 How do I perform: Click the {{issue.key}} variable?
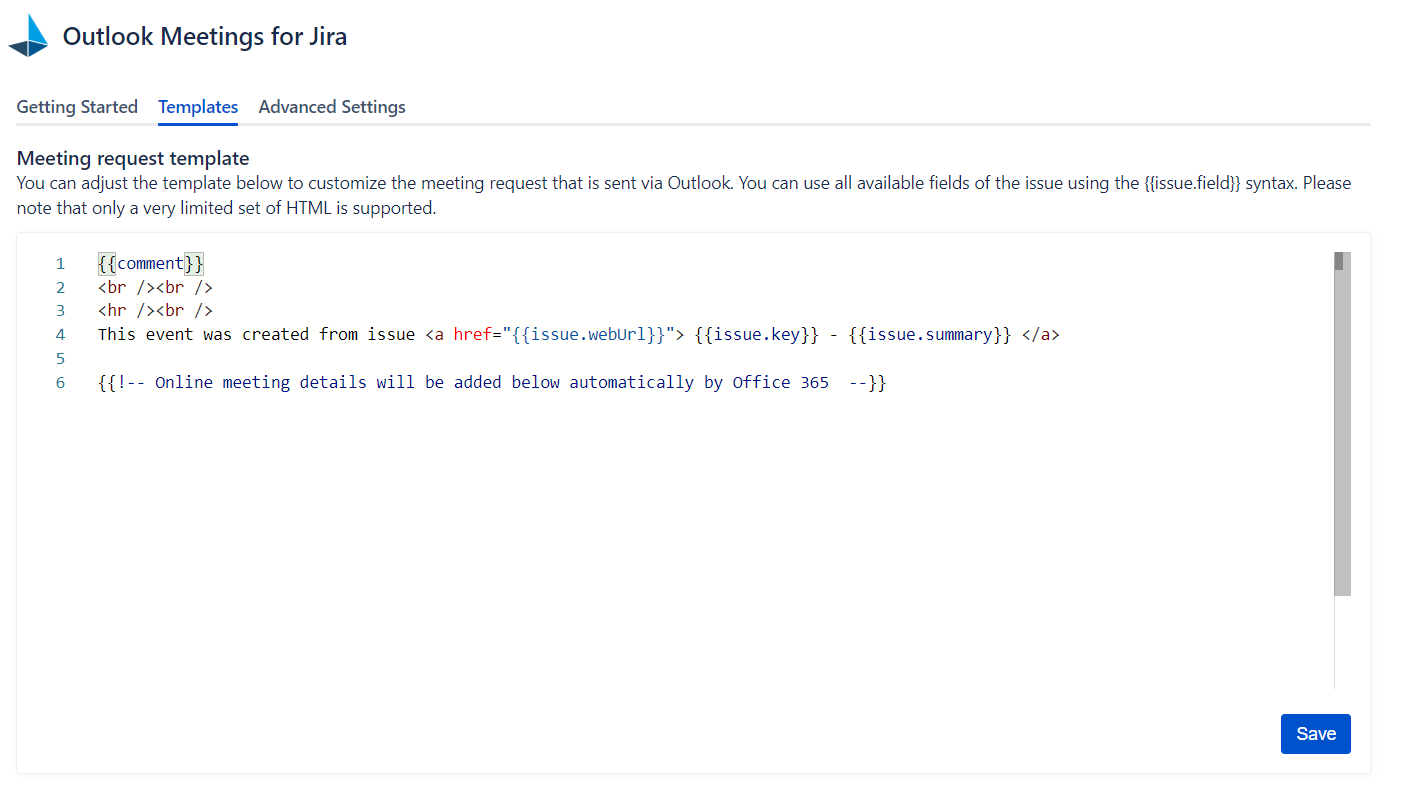[757, 335]
